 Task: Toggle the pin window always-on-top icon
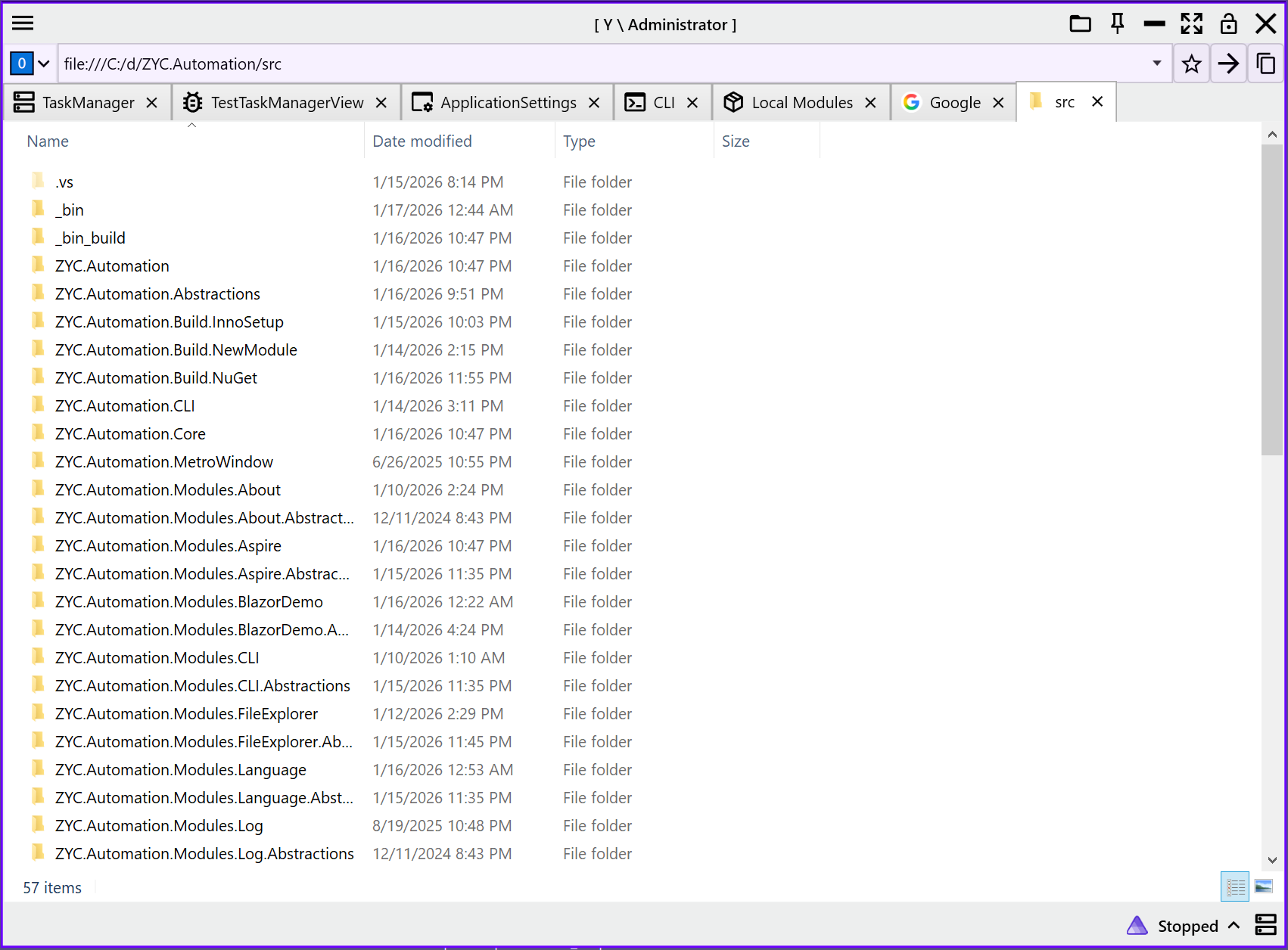(x=1117, y=23)
